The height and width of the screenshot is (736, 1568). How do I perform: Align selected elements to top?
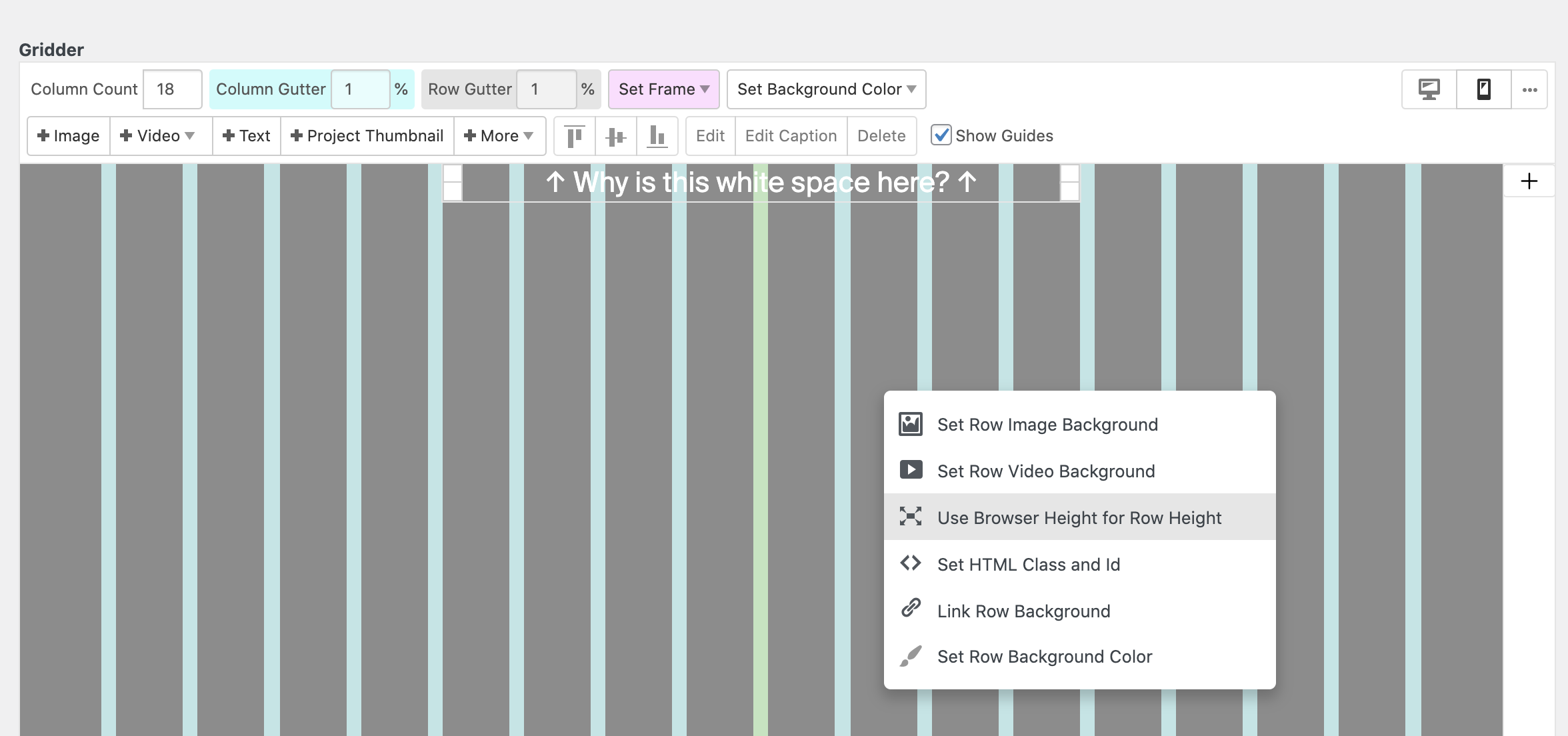[575, 136]
